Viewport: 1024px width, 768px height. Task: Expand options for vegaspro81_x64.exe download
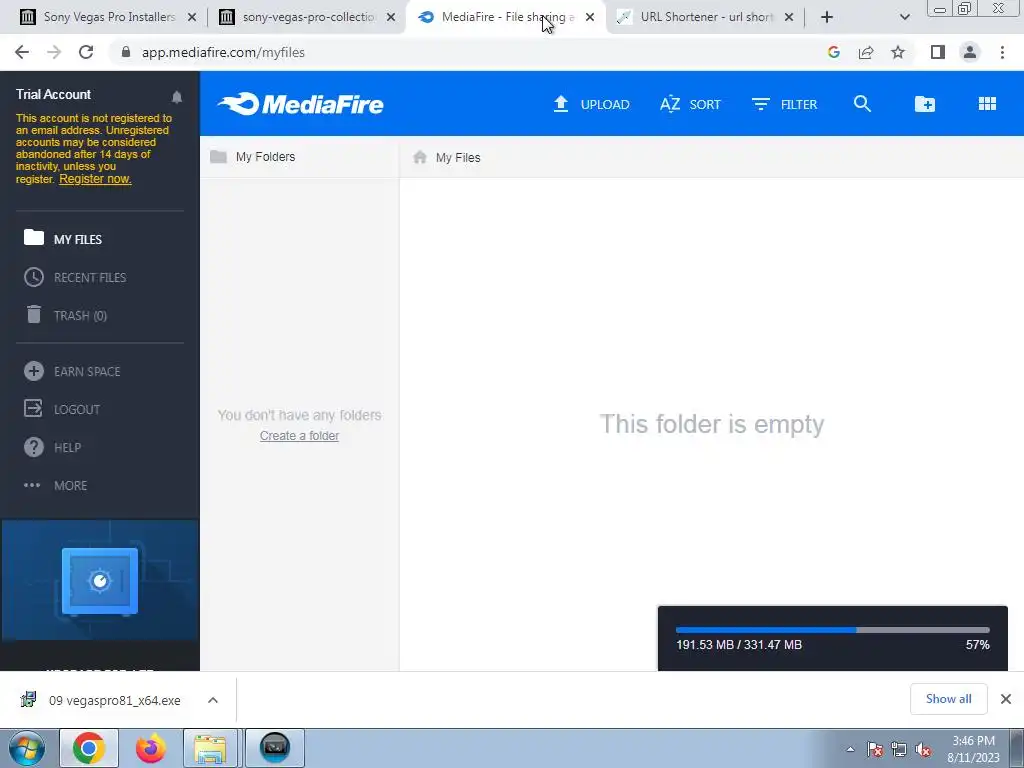click(213, 700)
